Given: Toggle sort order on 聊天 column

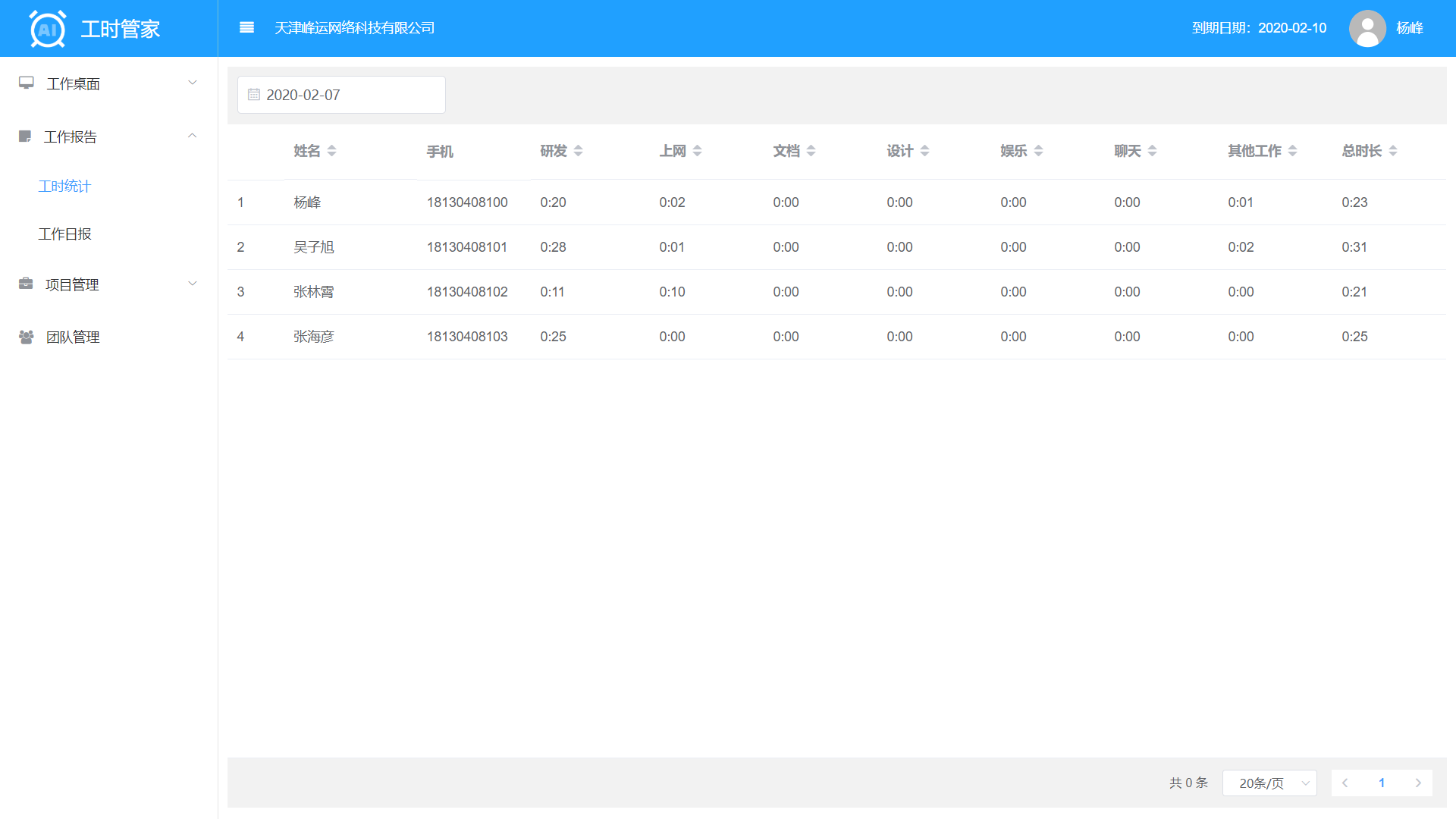Looking at the screenshot, I should (1152, 151).
